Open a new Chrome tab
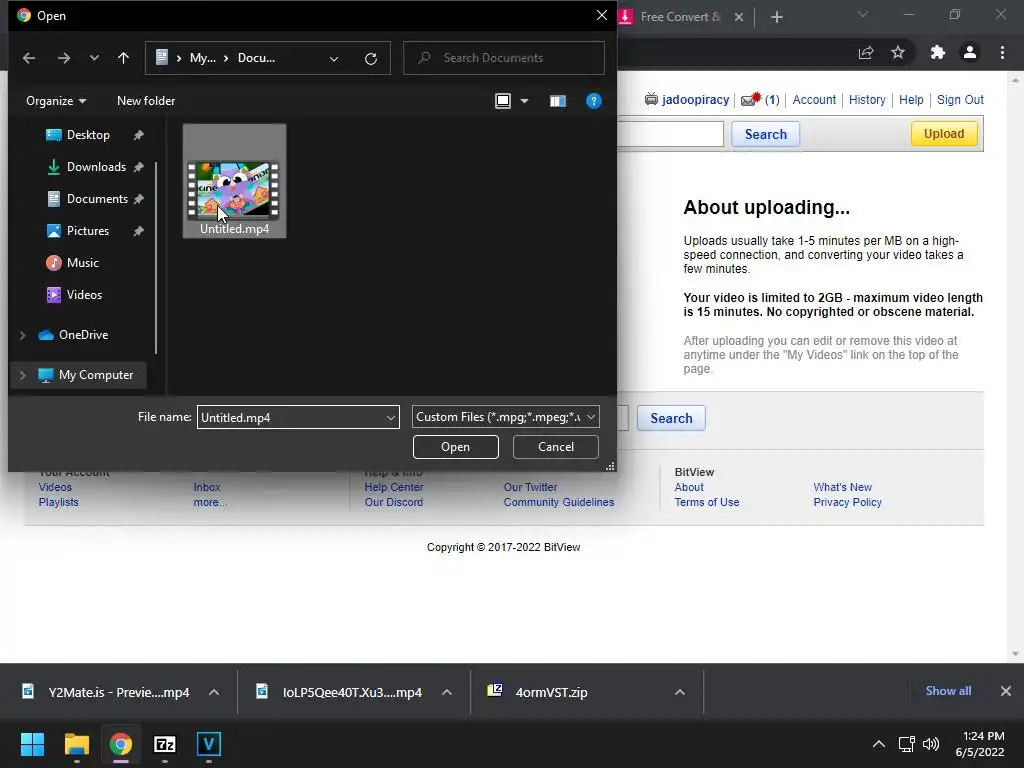Screen dimensions: 1024x768 pos(776,17)
